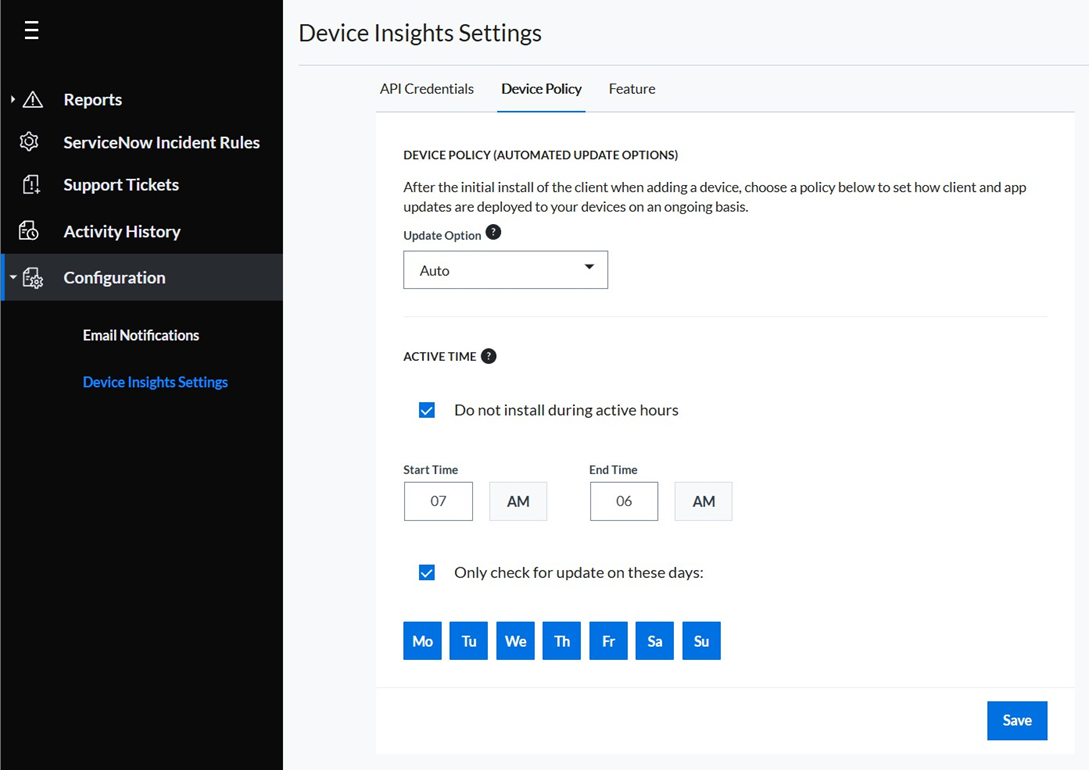Screen dimensions: 1089x770
Task: Open the Email Notifications link
Action: 141,335
